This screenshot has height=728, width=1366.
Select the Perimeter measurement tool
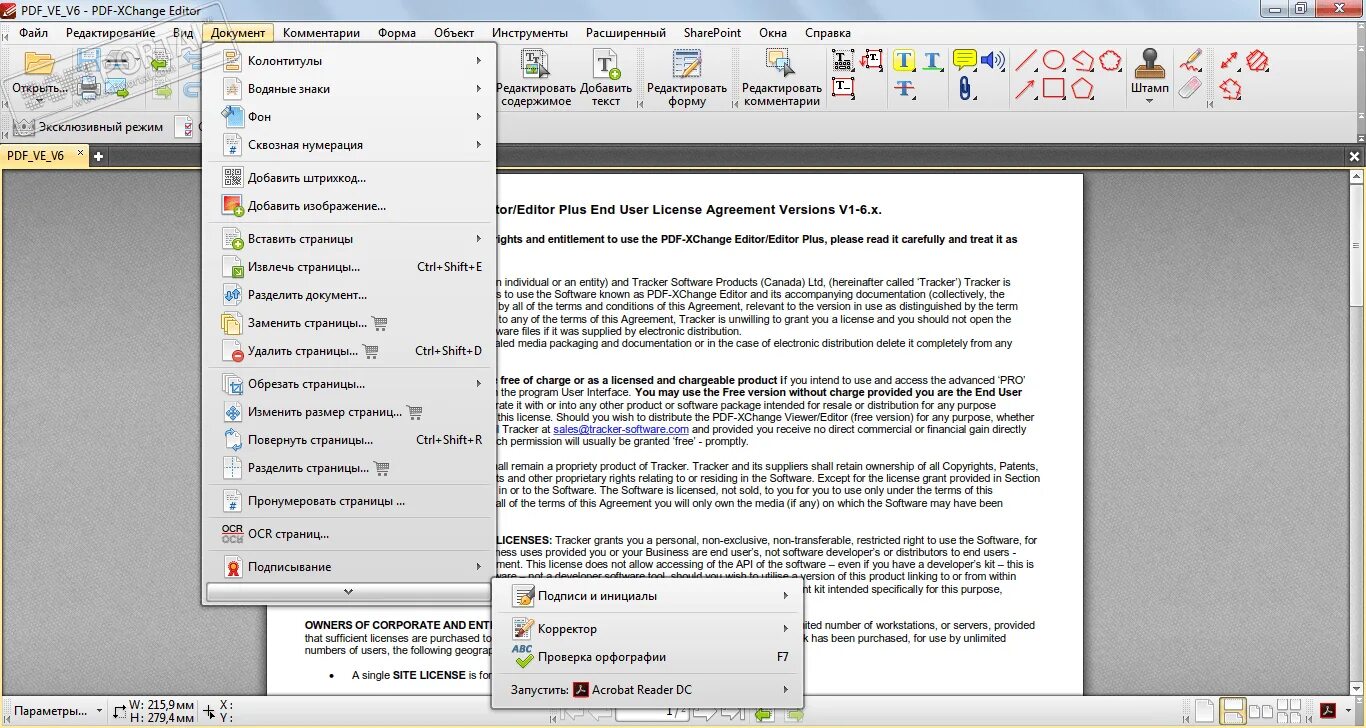(1230, 88)
